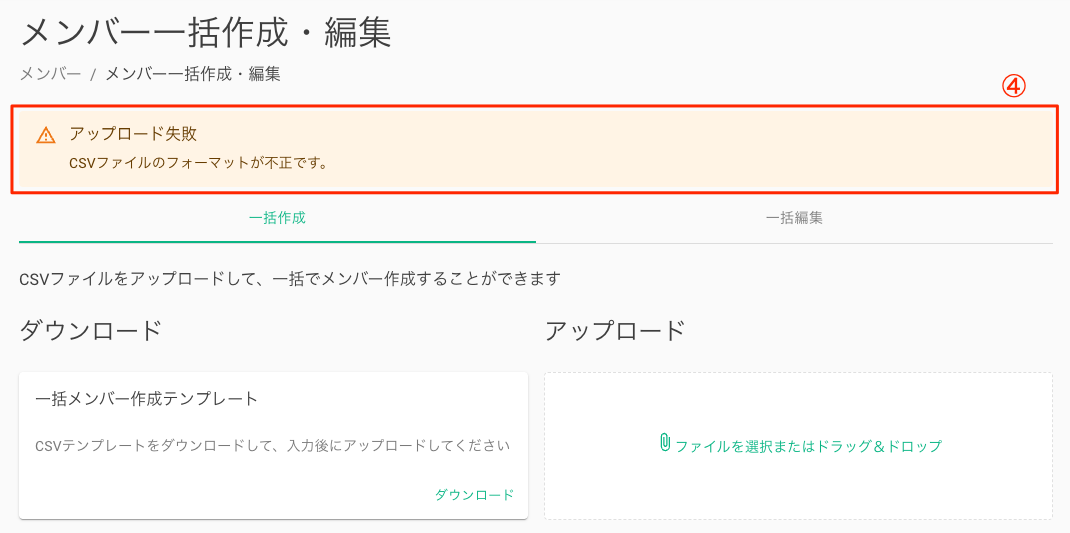Click the メンバー一括作成・編集 page heading
Screen dimensions: 1070x533
pos(206,32)
